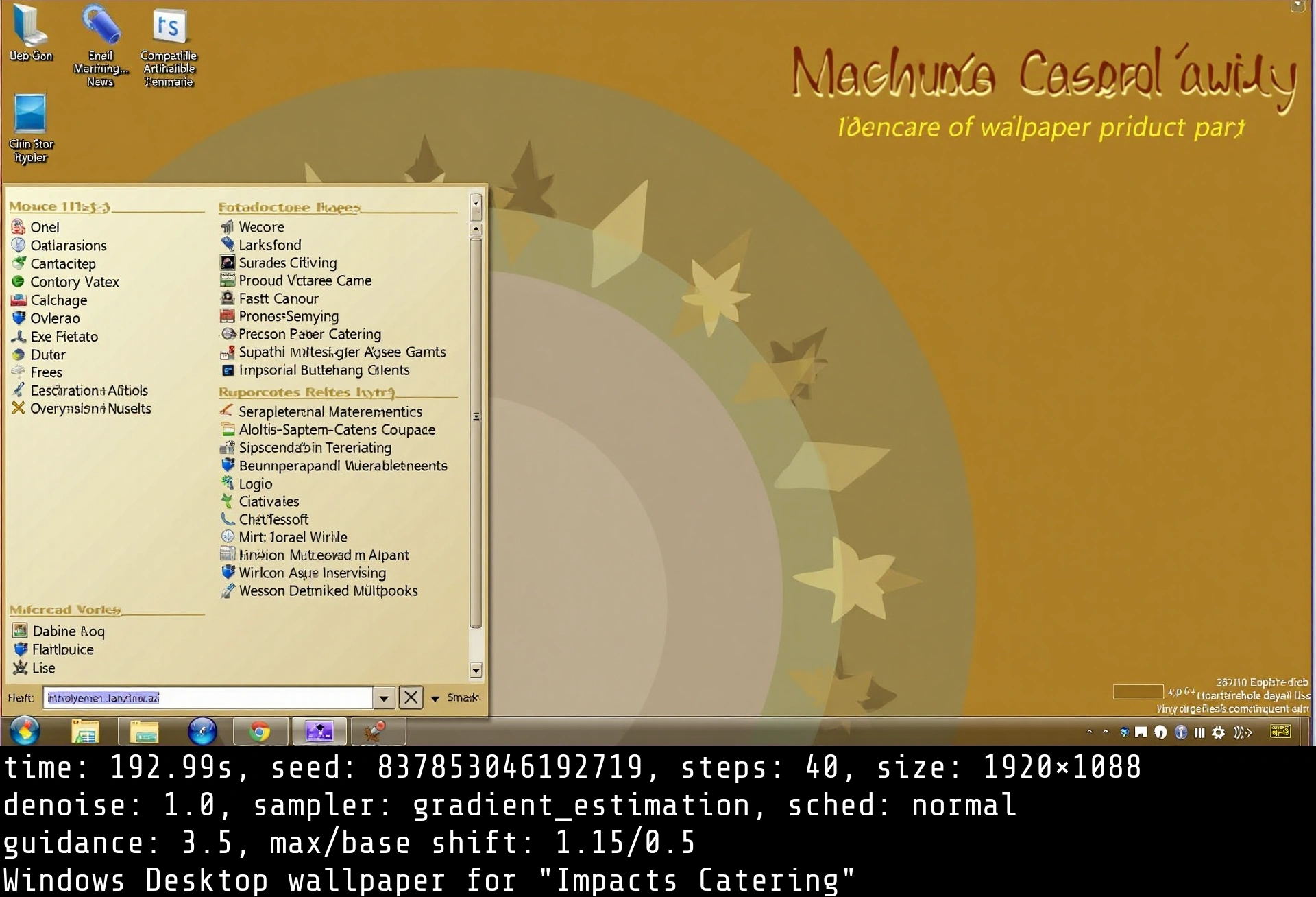Select the Flartlouice entry
This screenshot has width=1316, height=897.
[62, 649]
